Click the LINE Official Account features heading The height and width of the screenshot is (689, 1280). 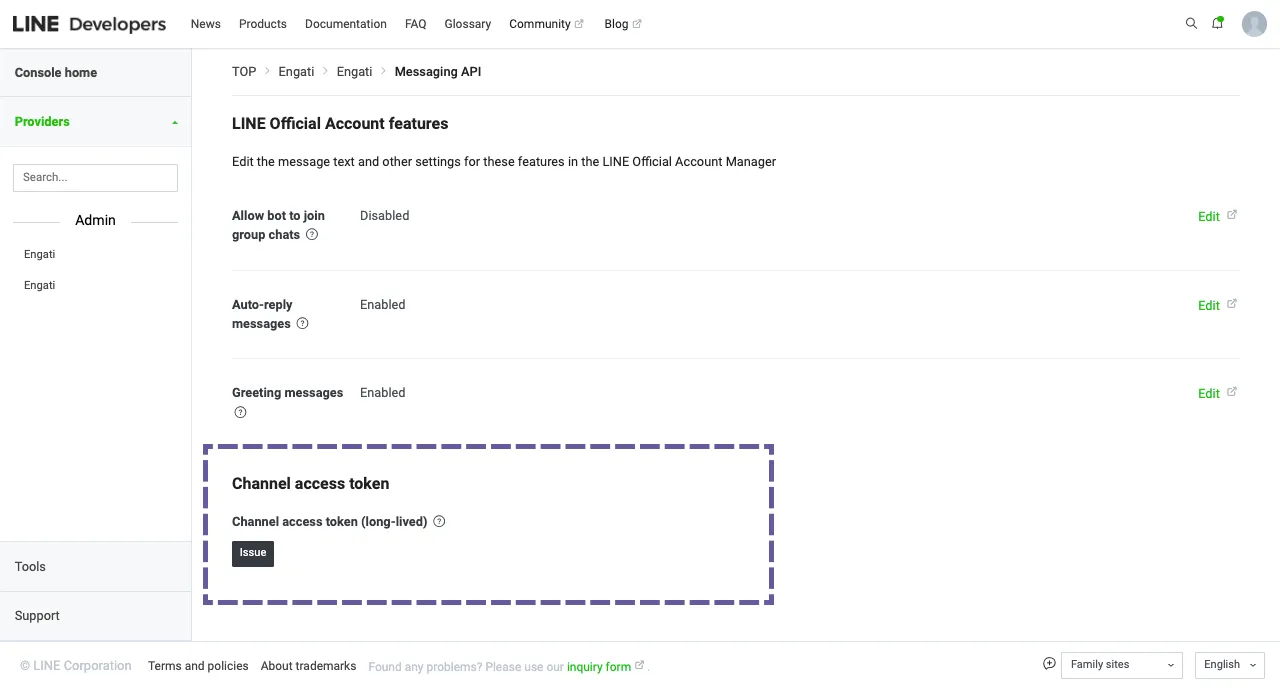[x=340, y=124]
